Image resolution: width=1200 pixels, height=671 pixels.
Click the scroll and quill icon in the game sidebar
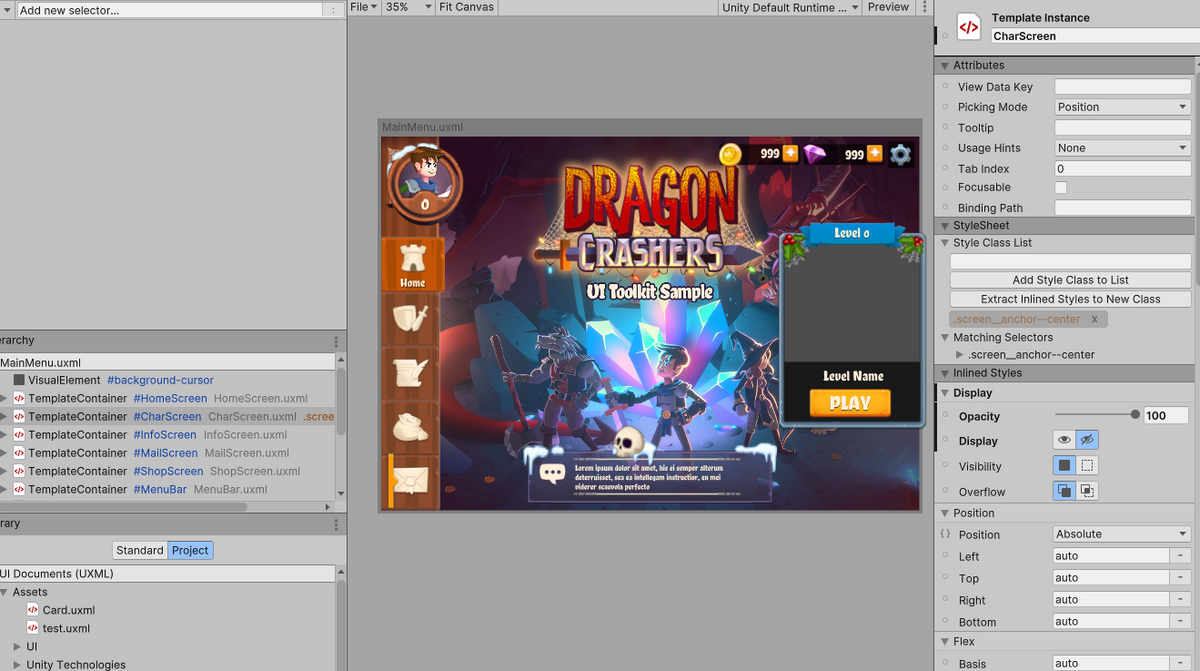click(412, 373)
